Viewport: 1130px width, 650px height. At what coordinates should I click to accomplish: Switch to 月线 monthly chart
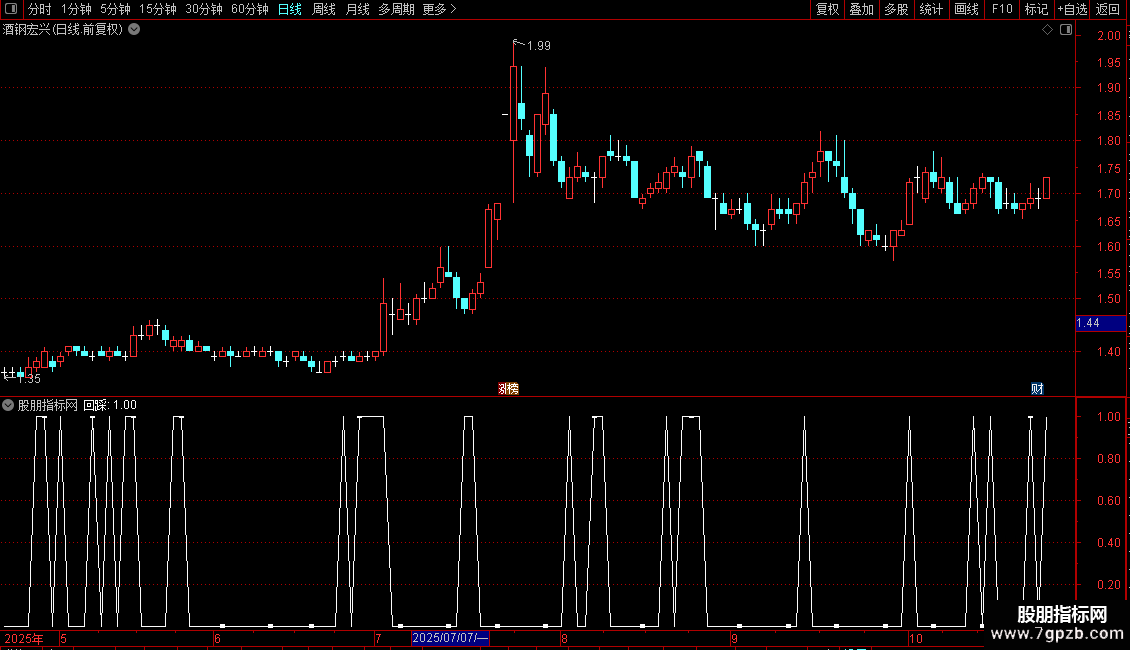[357, 9]
